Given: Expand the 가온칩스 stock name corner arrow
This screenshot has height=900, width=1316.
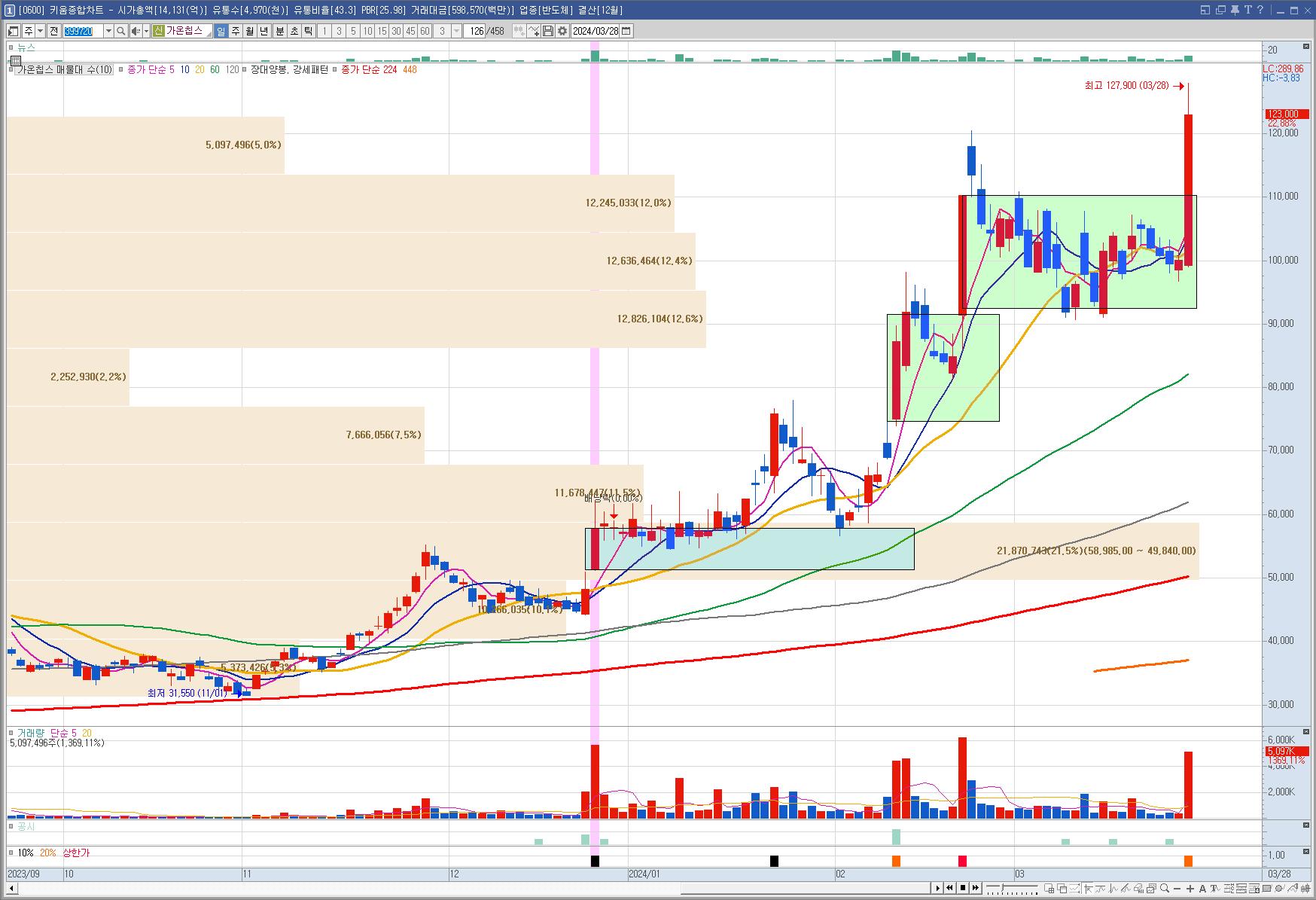Looking at the screenshot, I should tap(208, 35).
